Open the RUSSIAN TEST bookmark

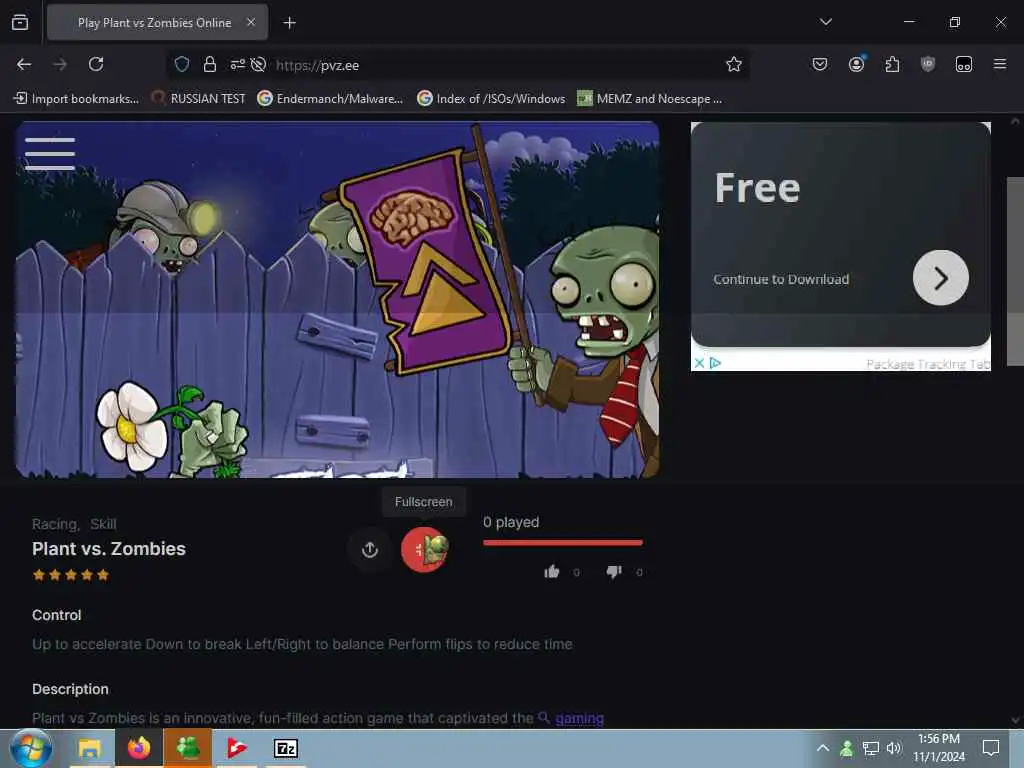(199, 99)
